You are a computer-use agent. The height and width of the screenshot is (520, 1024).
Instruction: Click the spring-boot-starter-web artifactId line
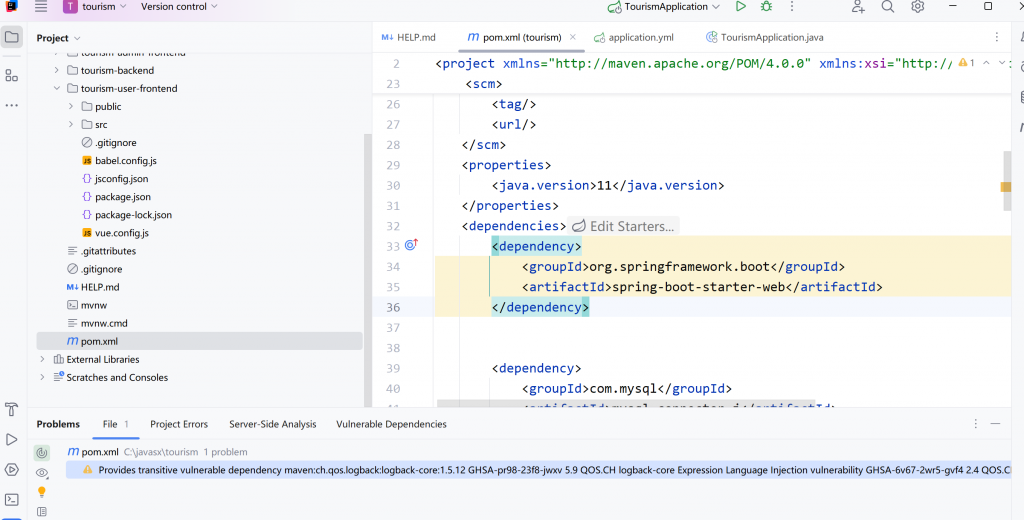pyautogui.click(x=702, y=287)
